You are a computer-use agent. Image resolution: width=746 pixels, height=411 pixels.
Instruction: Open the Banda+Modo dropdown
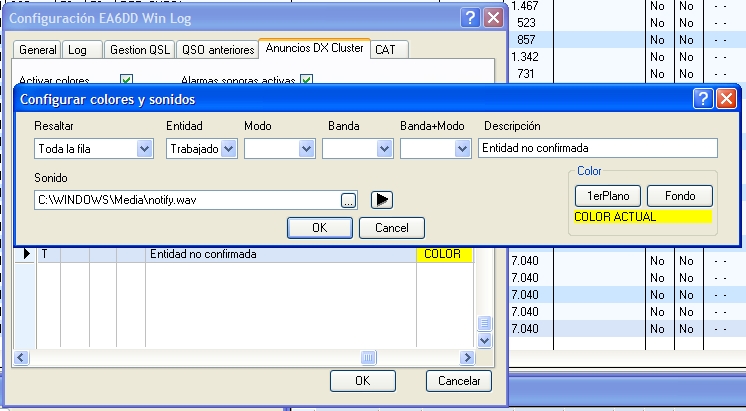[461, 148]
